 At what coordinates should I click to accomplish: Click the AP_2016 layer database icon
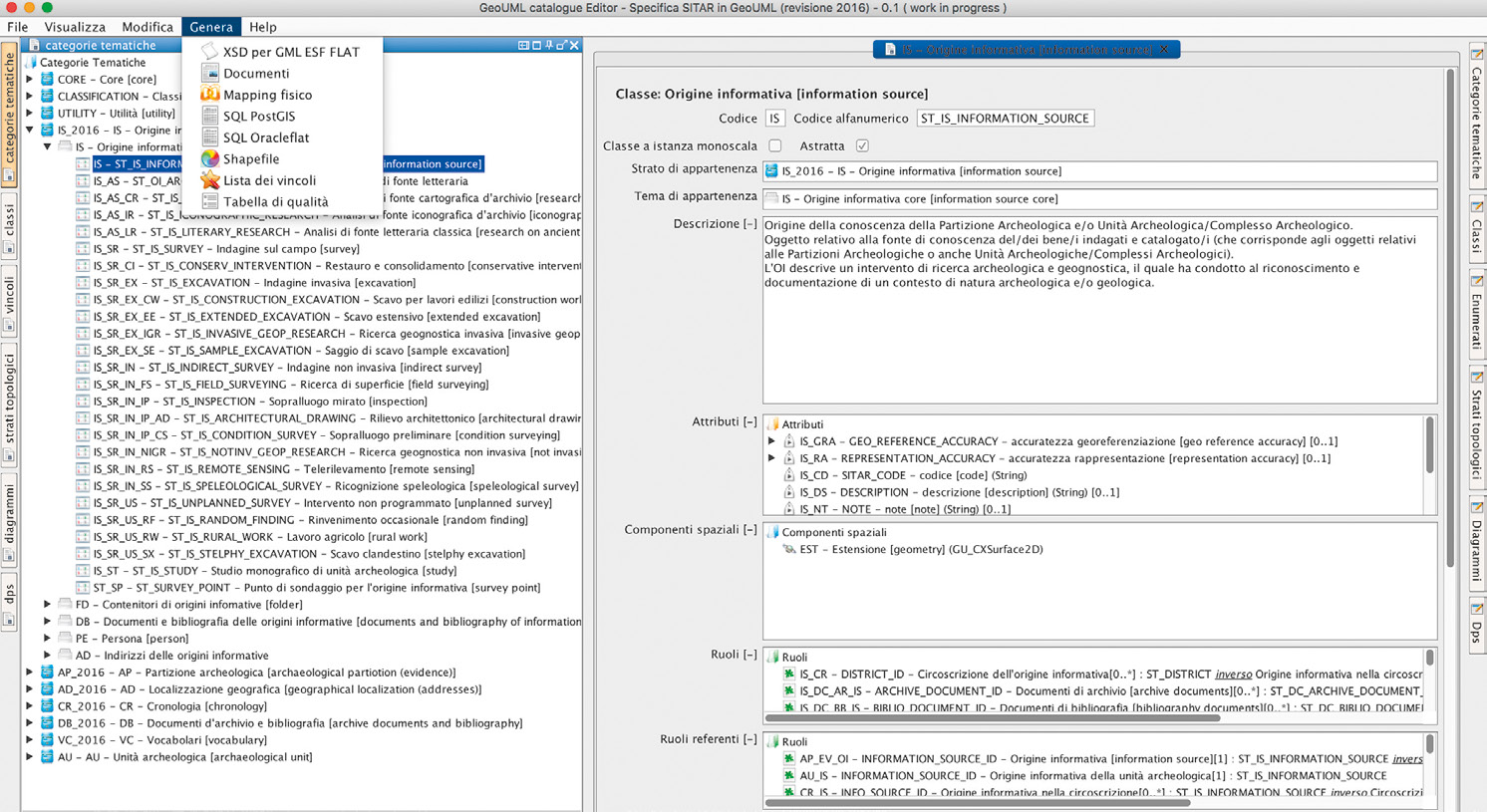tap(47, 672)
